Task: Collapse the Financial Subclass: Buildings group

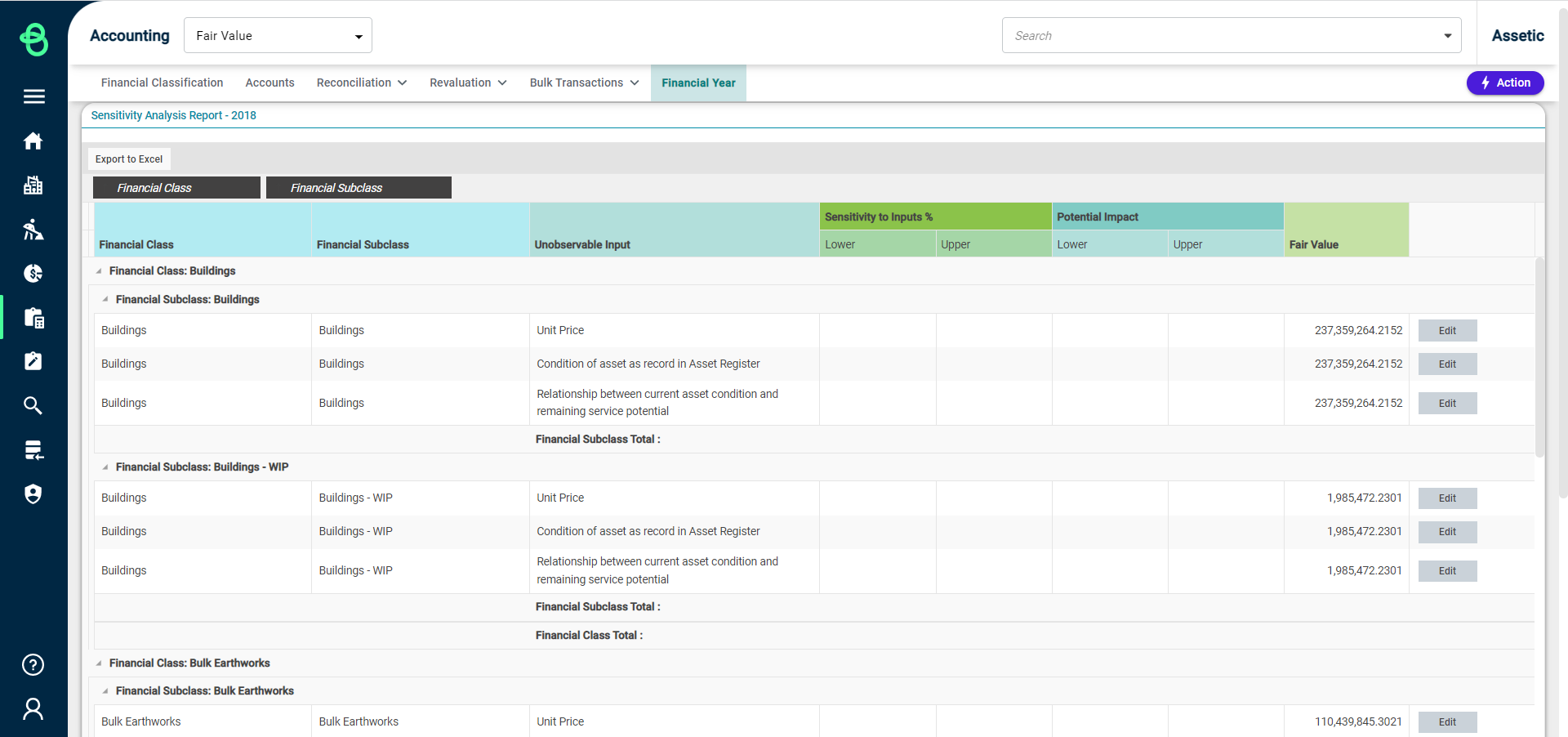Action: pyautogui.click(x=105, y=300)
